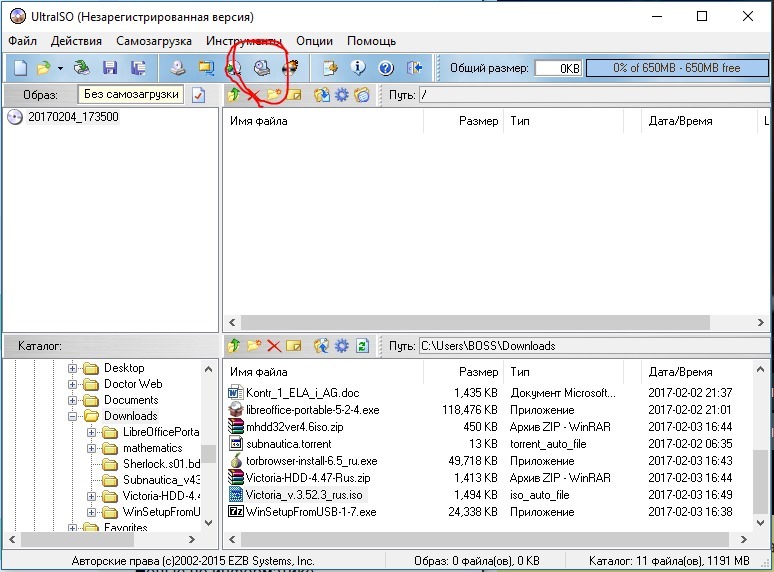The image size is (774, 572).
Task: Select the Sherlock.s01.bd folder in the tree
Action: coord(161,464)
